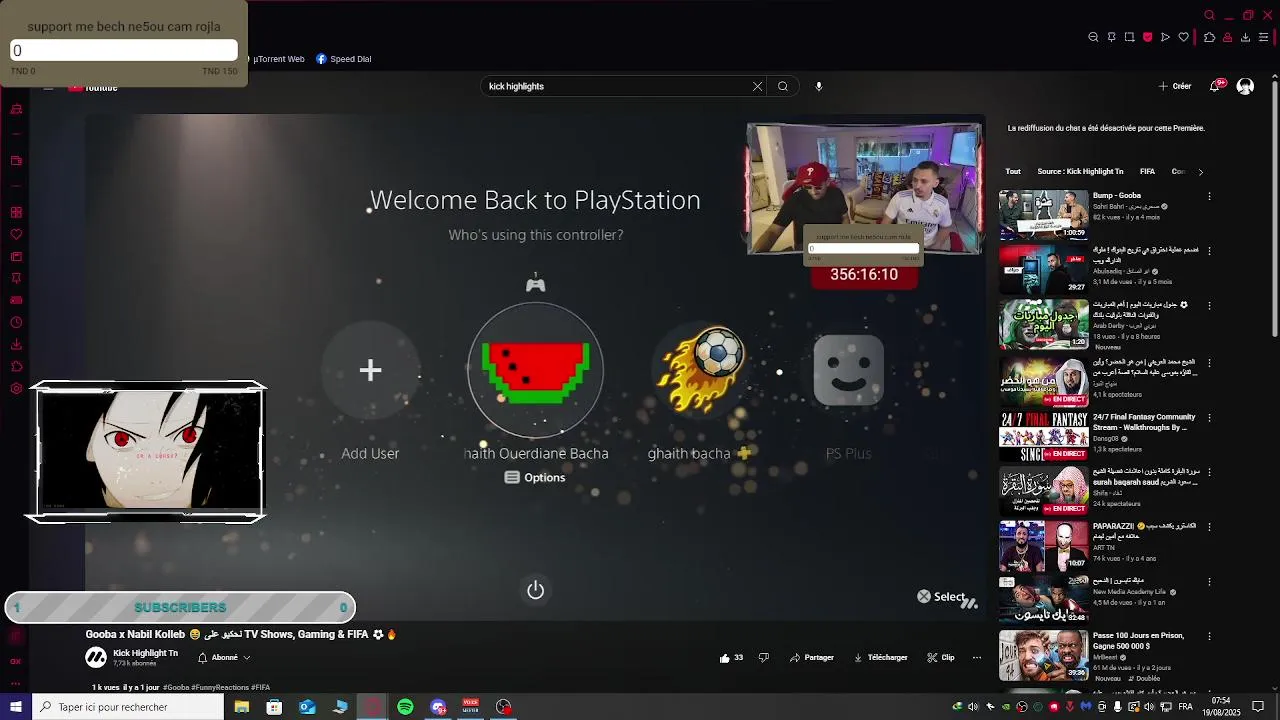Image resolution: width=1280 pixels, height=720 pixels.
Task: Open Microsoft Store from the taskbar
Action: pos(274,707)
